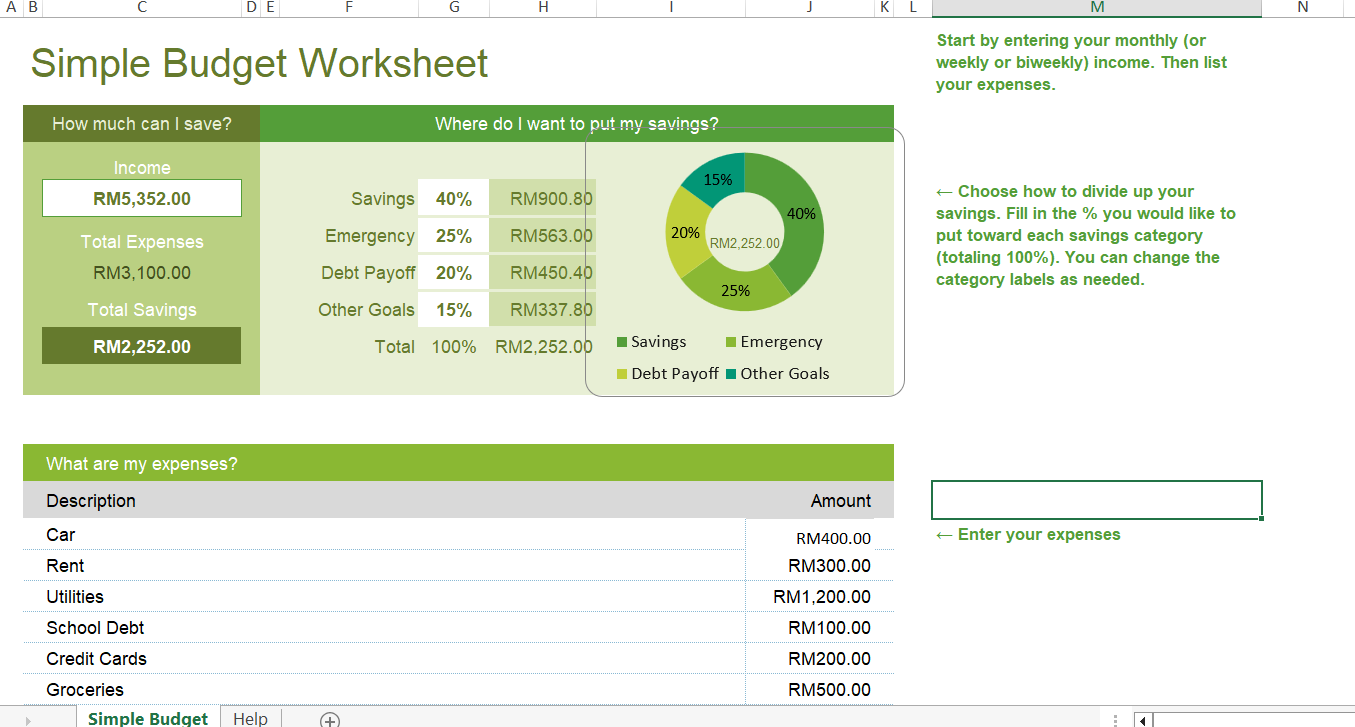This screenshot has width=1355, height=727.
Task: Click the Rent amount RM300.00
Action: [829, 566]
